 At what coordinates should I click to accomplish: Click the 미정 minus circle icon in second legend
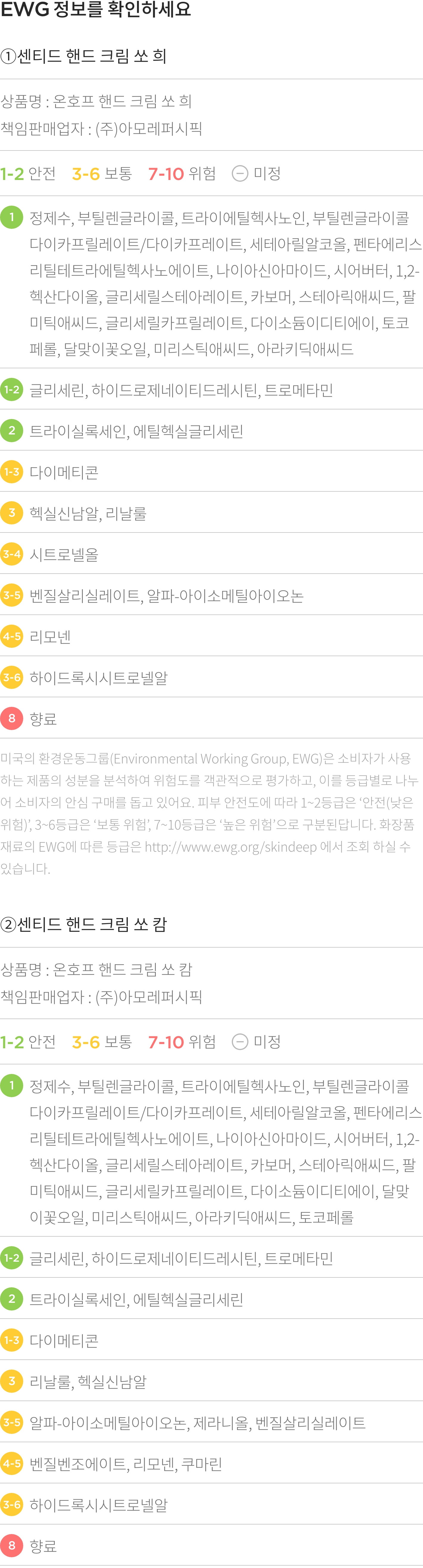(x=240, y=1042)
